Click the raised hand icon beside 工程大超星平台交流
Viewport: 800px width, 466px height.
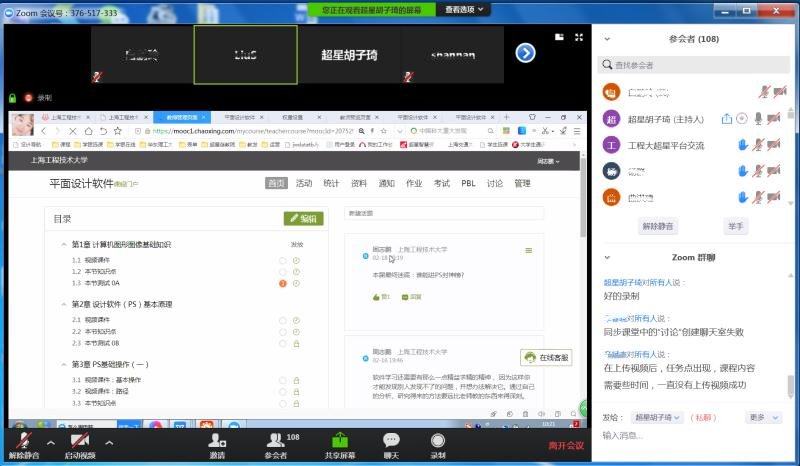point(743,145)
